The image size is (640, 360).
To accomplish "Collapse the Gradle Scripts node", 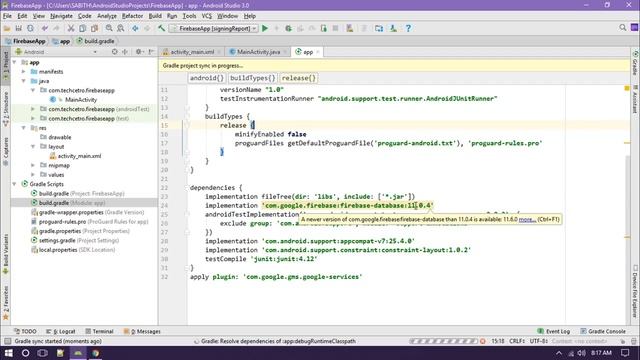I will click(15, 184).
